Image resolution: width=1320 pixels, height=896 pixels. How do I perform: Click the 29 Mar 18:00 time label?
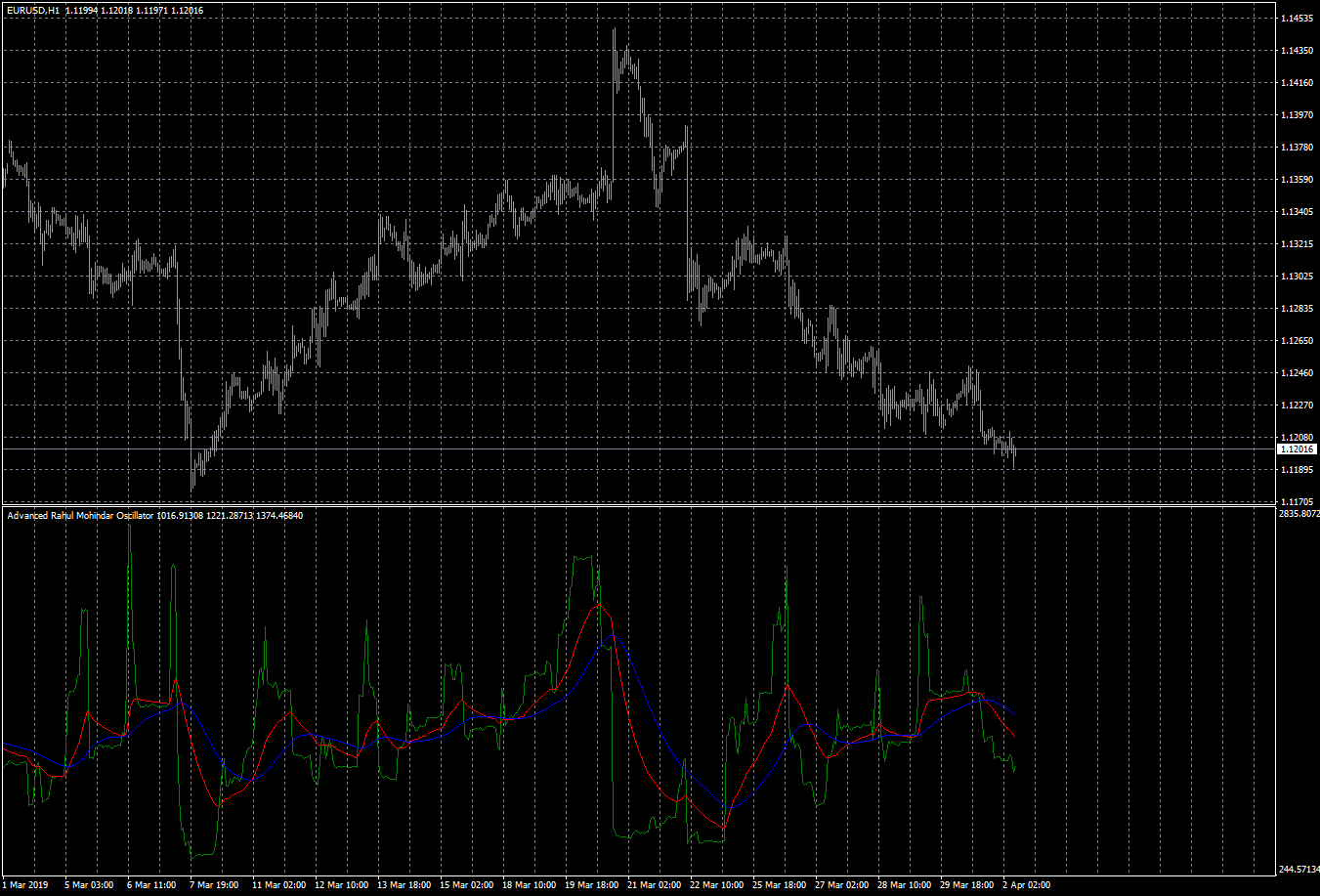click(967, 885)
